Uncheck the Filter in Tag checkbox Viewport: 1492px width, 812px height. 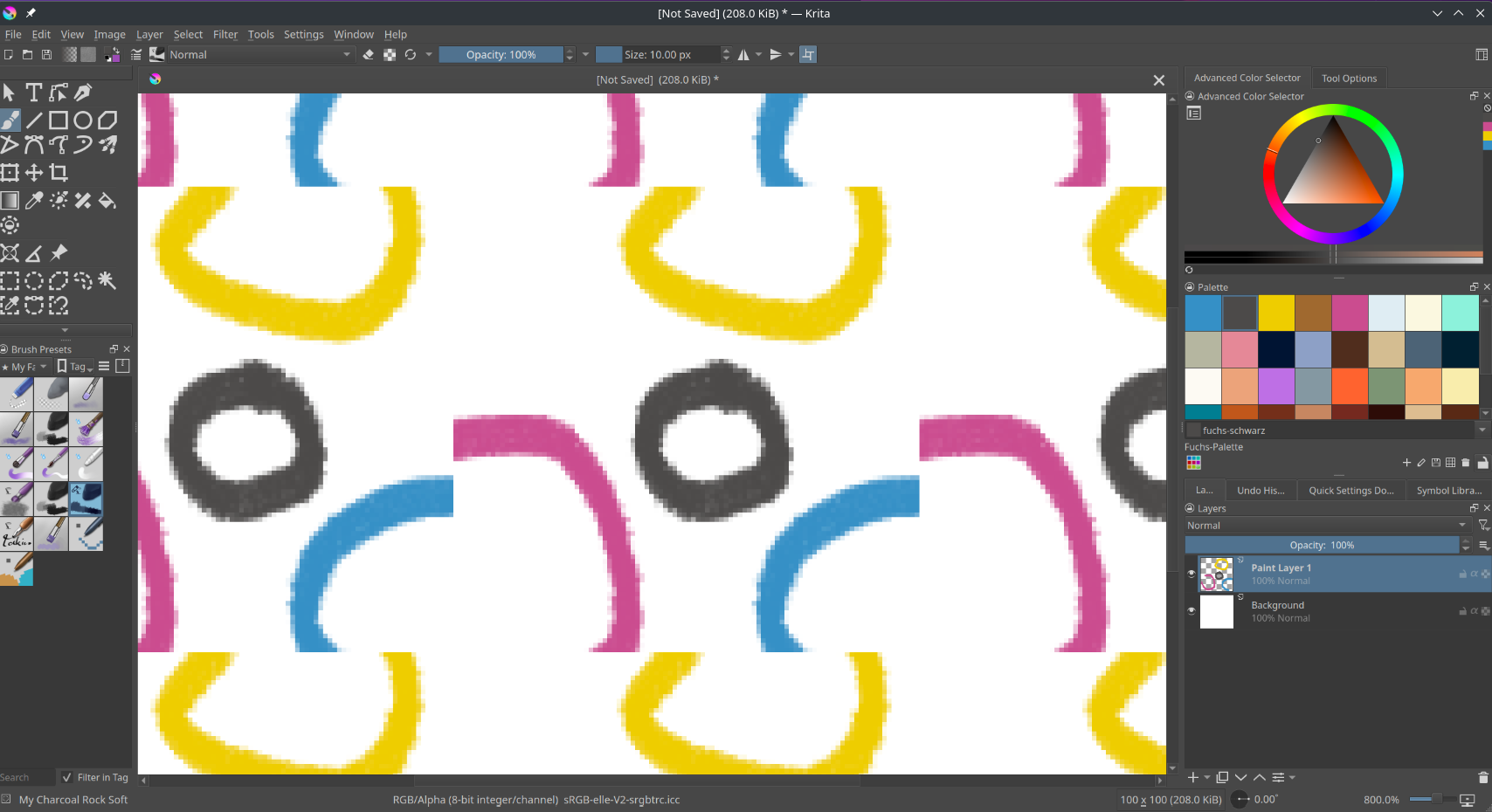[67, 777]
